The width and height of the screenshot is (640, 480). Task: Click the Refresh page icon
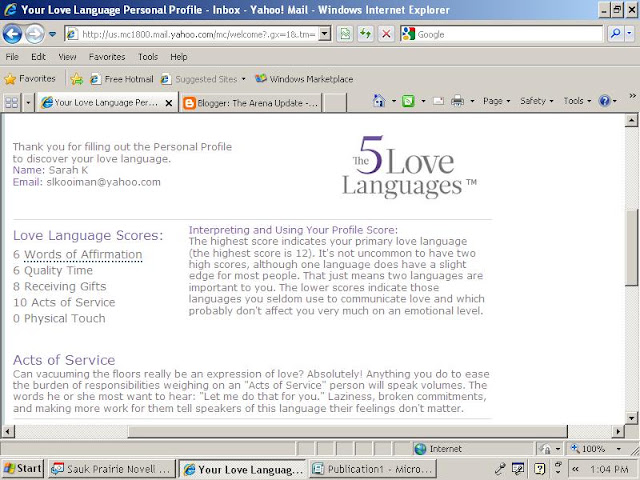[x=366, y=34]
